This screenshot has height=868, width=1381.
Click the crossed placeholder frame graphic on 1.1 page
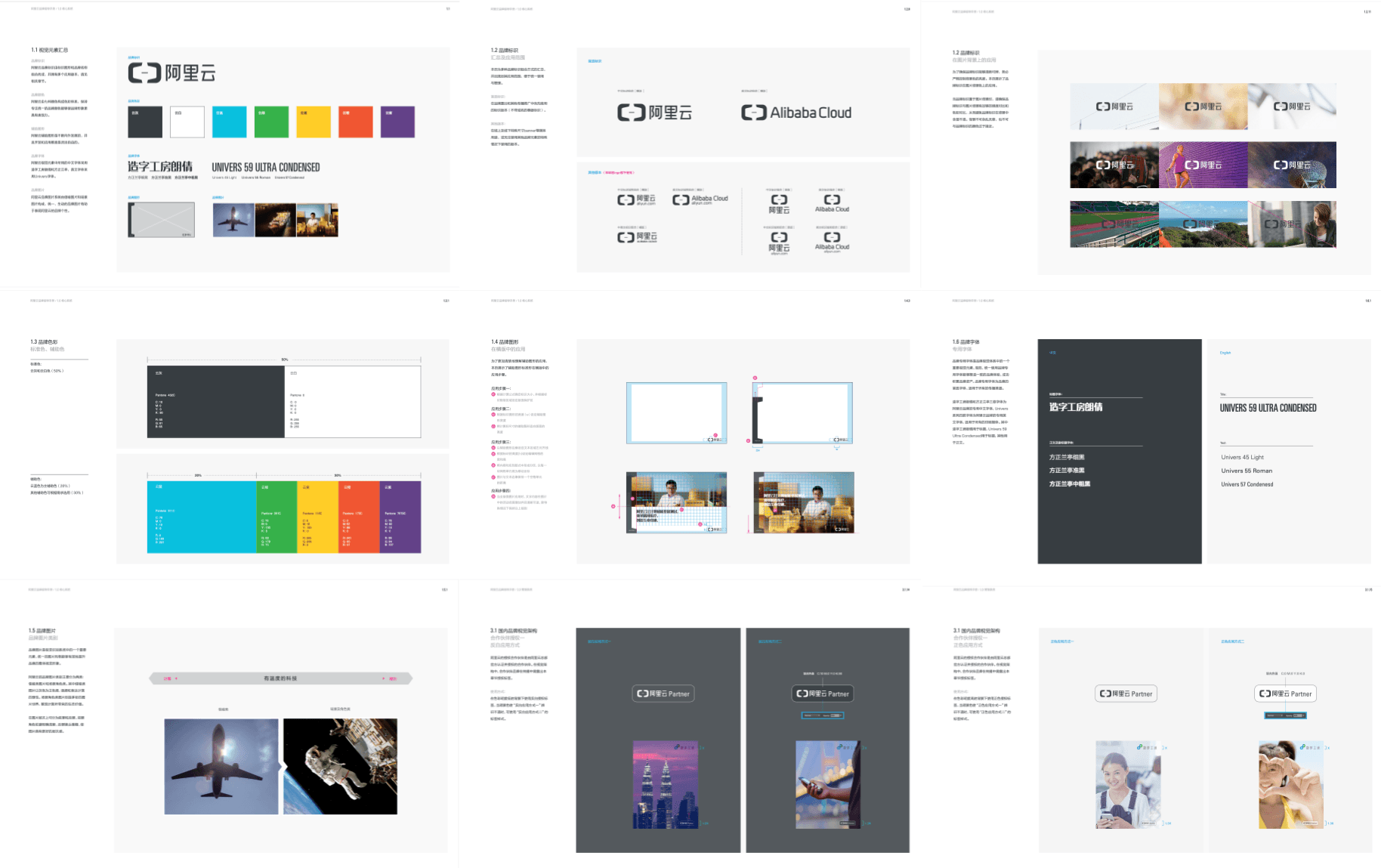pyautogui.click(x=161, y=220)
